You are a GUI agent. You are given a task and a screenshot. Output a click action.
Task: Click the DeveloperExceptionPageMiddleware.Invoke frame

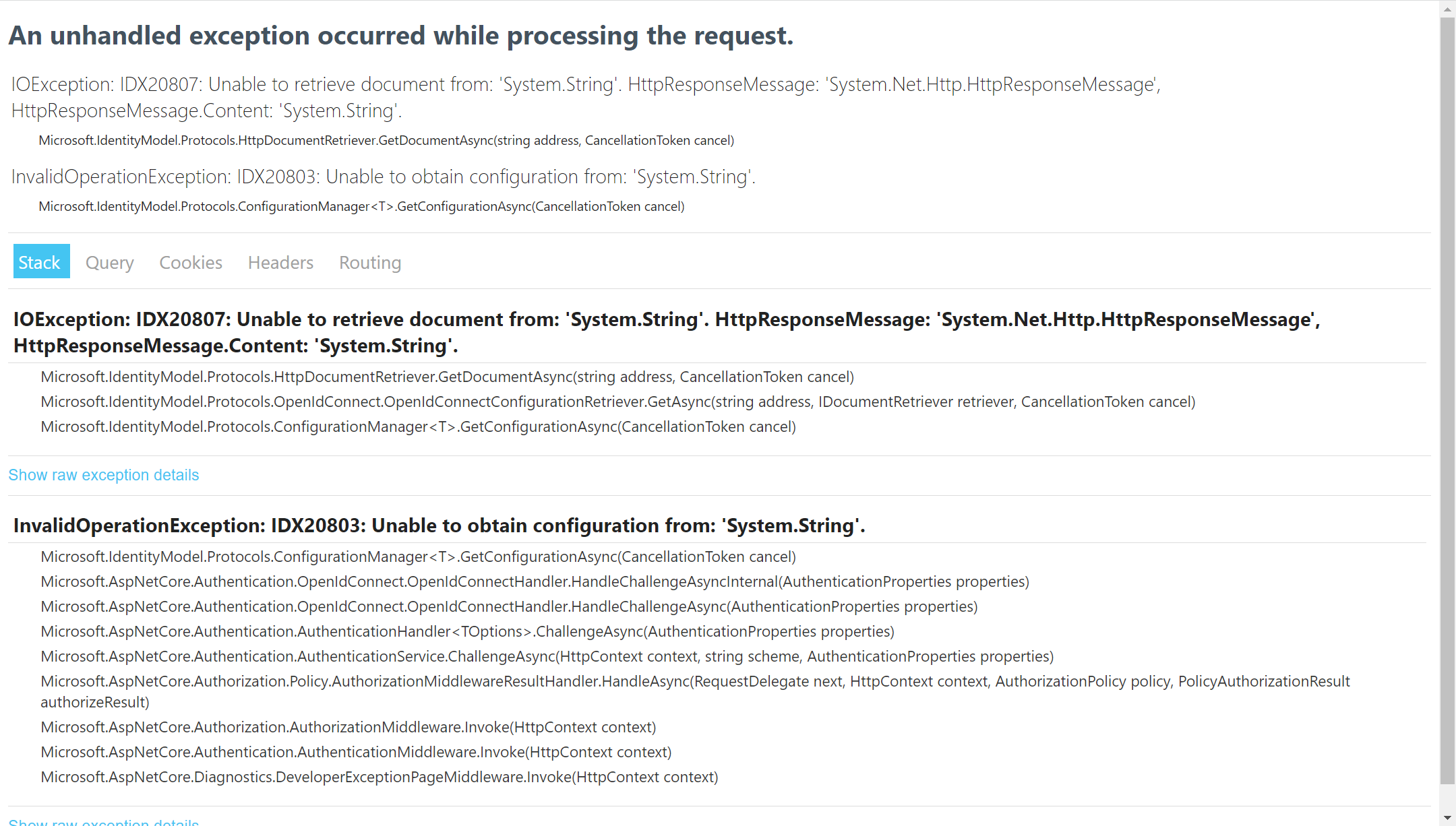tap(379, 777)
